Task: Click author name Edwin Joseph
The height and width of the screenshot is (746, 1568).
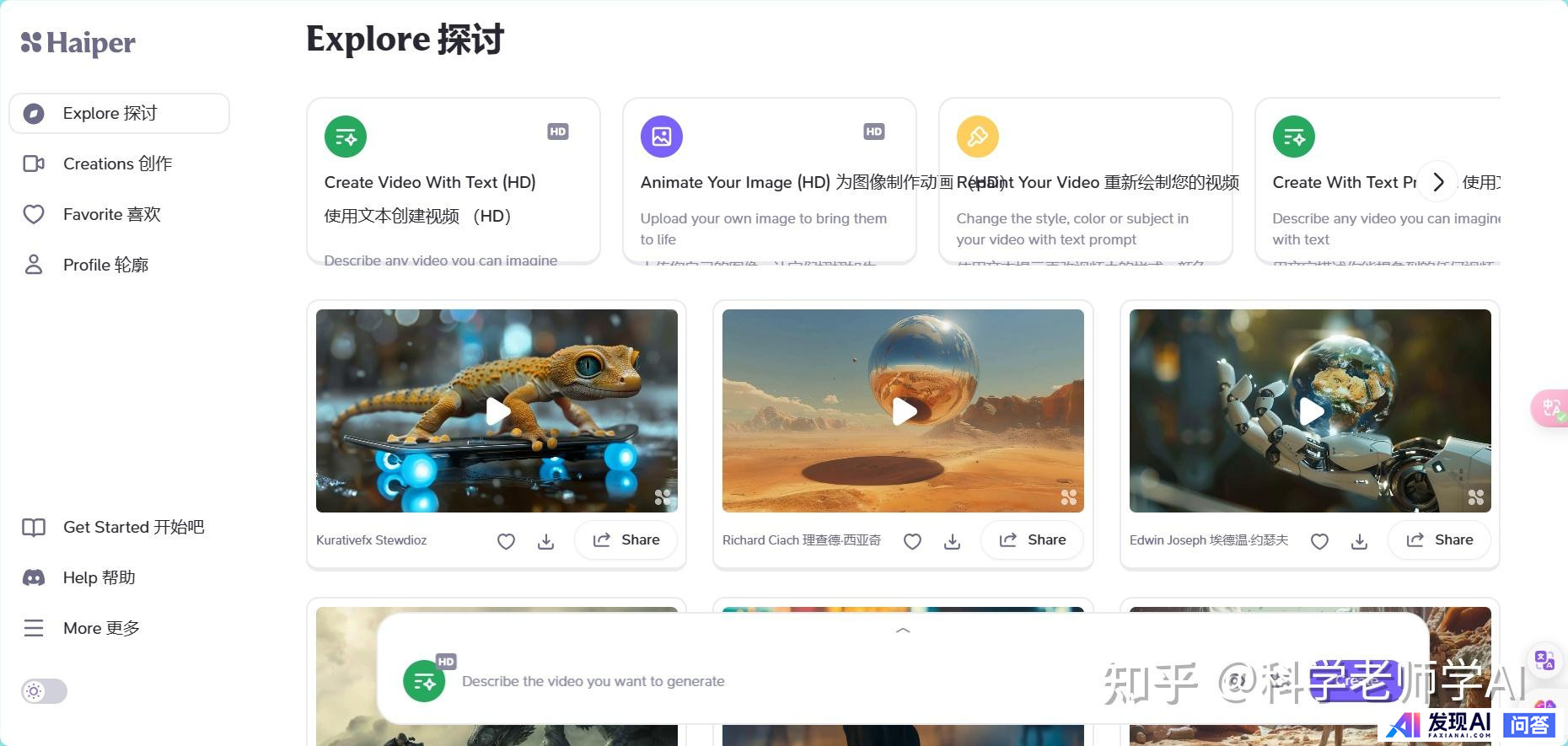Action: pyautogui.click(x=1209, y=540)
